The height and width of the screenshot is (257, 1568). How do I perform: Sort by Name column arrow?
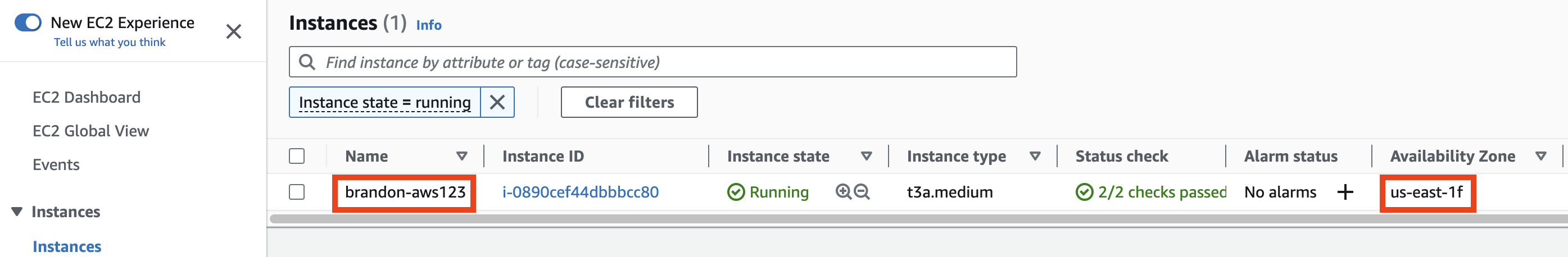pyautogui.click(x=462, y=156)
